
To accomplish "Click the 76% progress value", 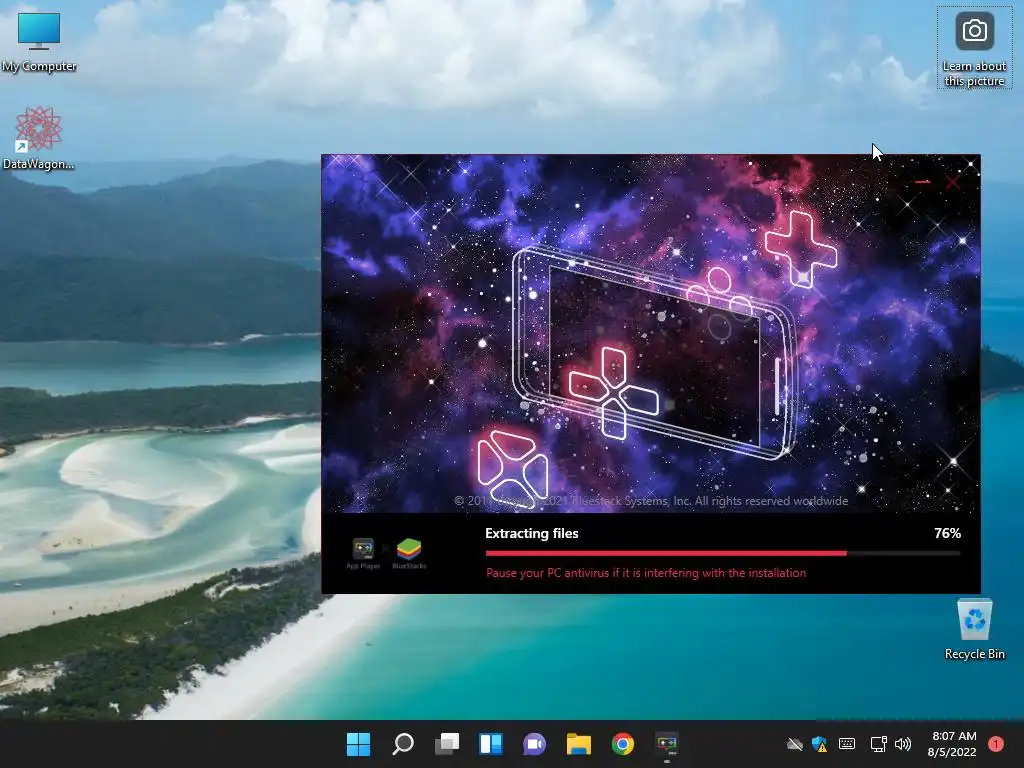I will pos(947,533).
